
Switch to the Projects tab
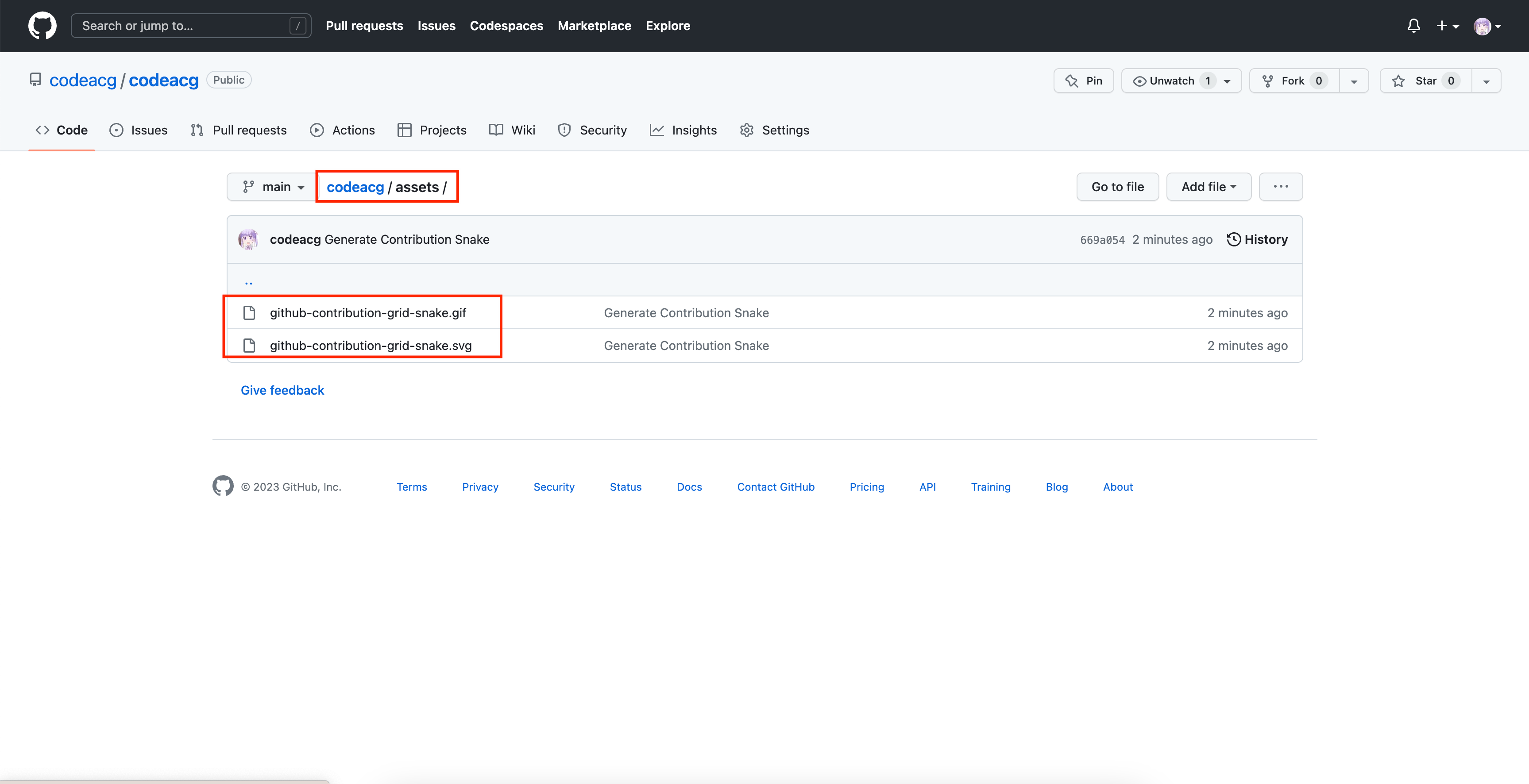432,130
